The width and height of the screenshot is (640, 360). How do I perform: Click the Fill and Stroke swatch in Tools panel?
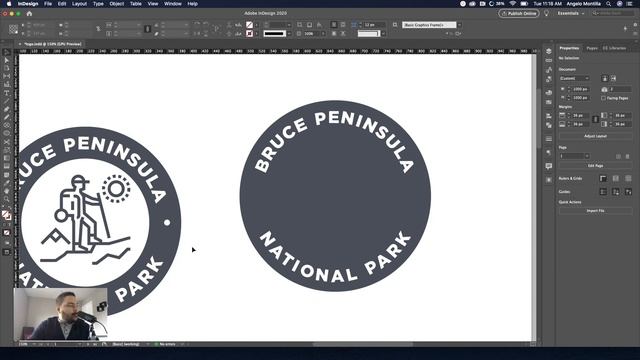[x=6, y=215]
